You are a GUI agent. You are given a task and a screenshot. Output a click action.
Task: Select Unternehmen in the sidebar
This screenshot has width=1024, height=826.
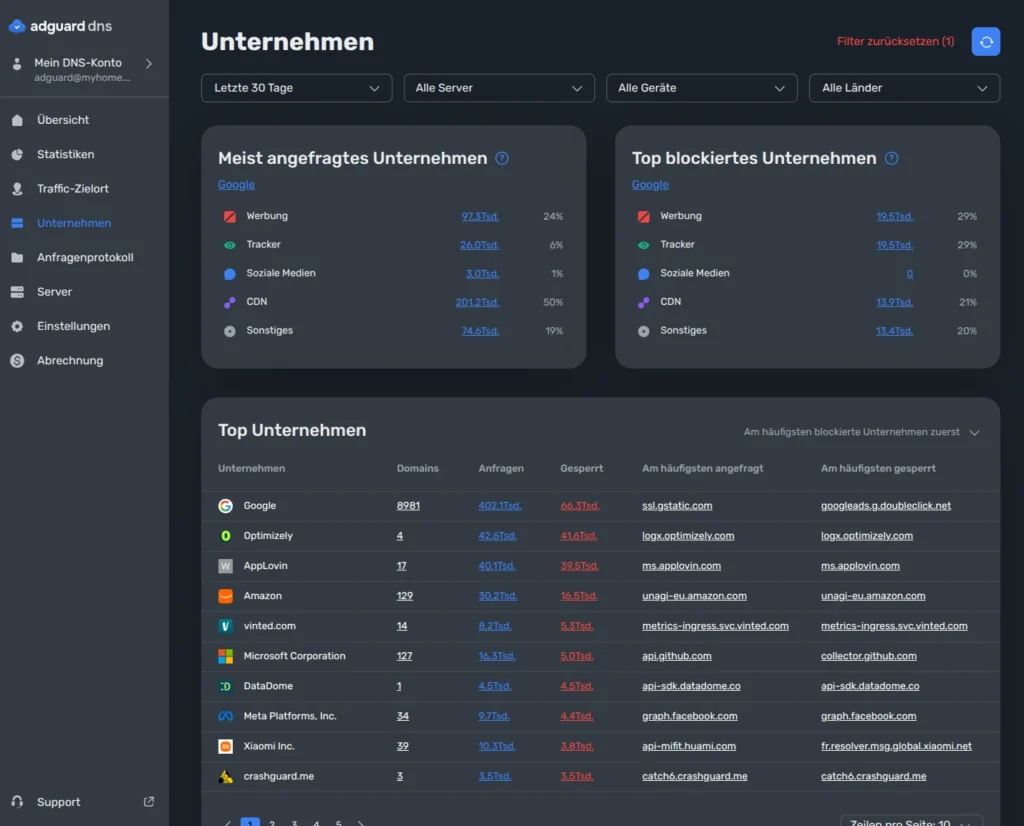point(74,223)
